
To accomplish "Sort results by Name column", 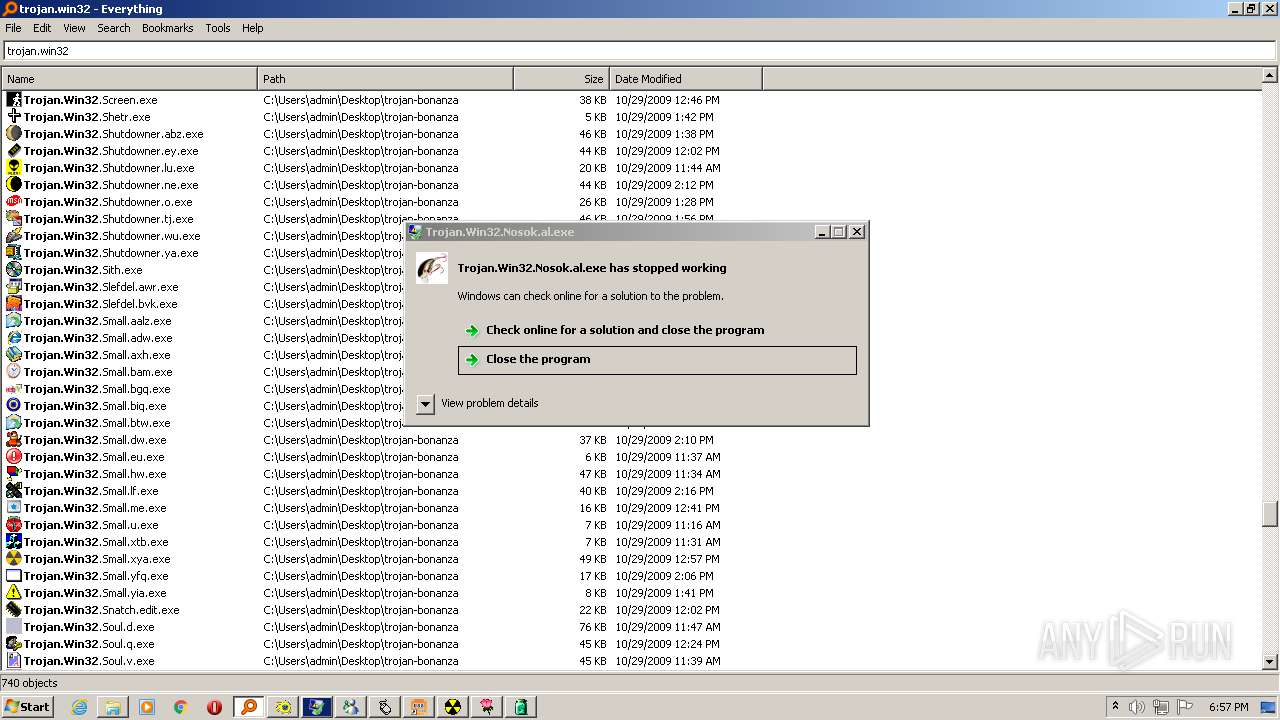I will [x=129, y=79].
